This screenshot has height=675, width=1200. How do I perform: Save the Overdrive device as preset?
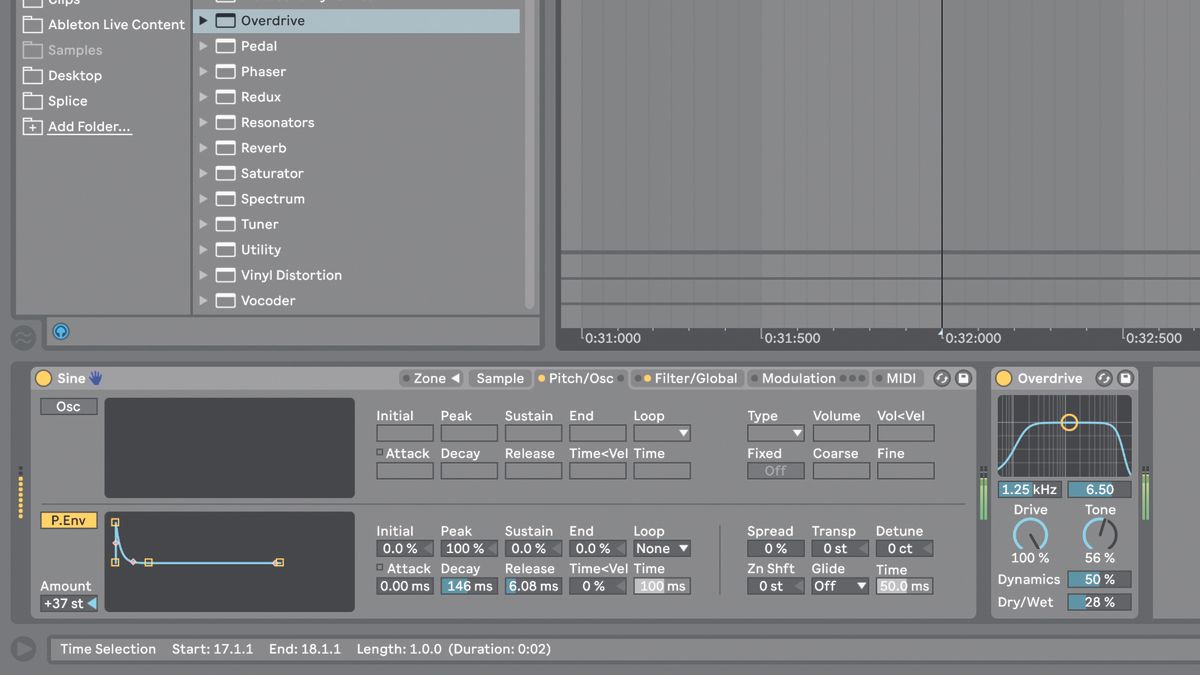click(1125, 378)
